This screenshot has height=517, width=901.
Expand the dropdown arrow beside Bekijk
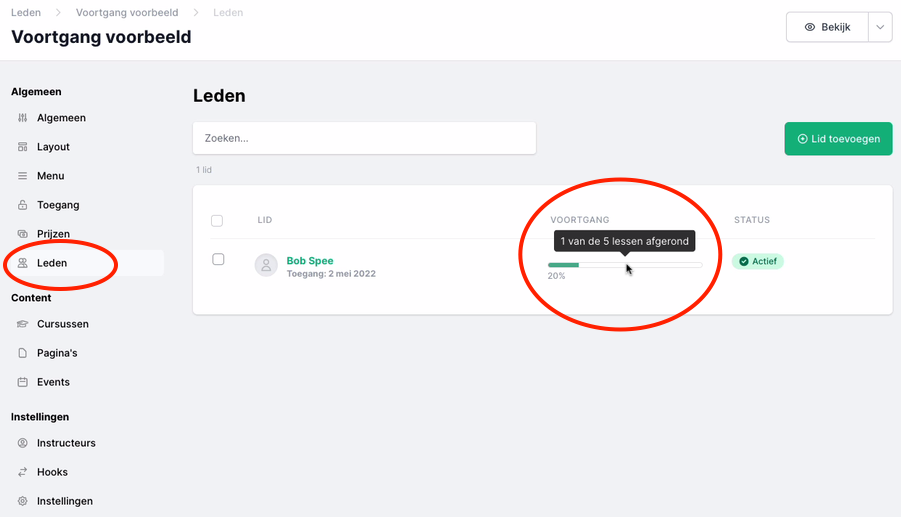pos(880,27)
